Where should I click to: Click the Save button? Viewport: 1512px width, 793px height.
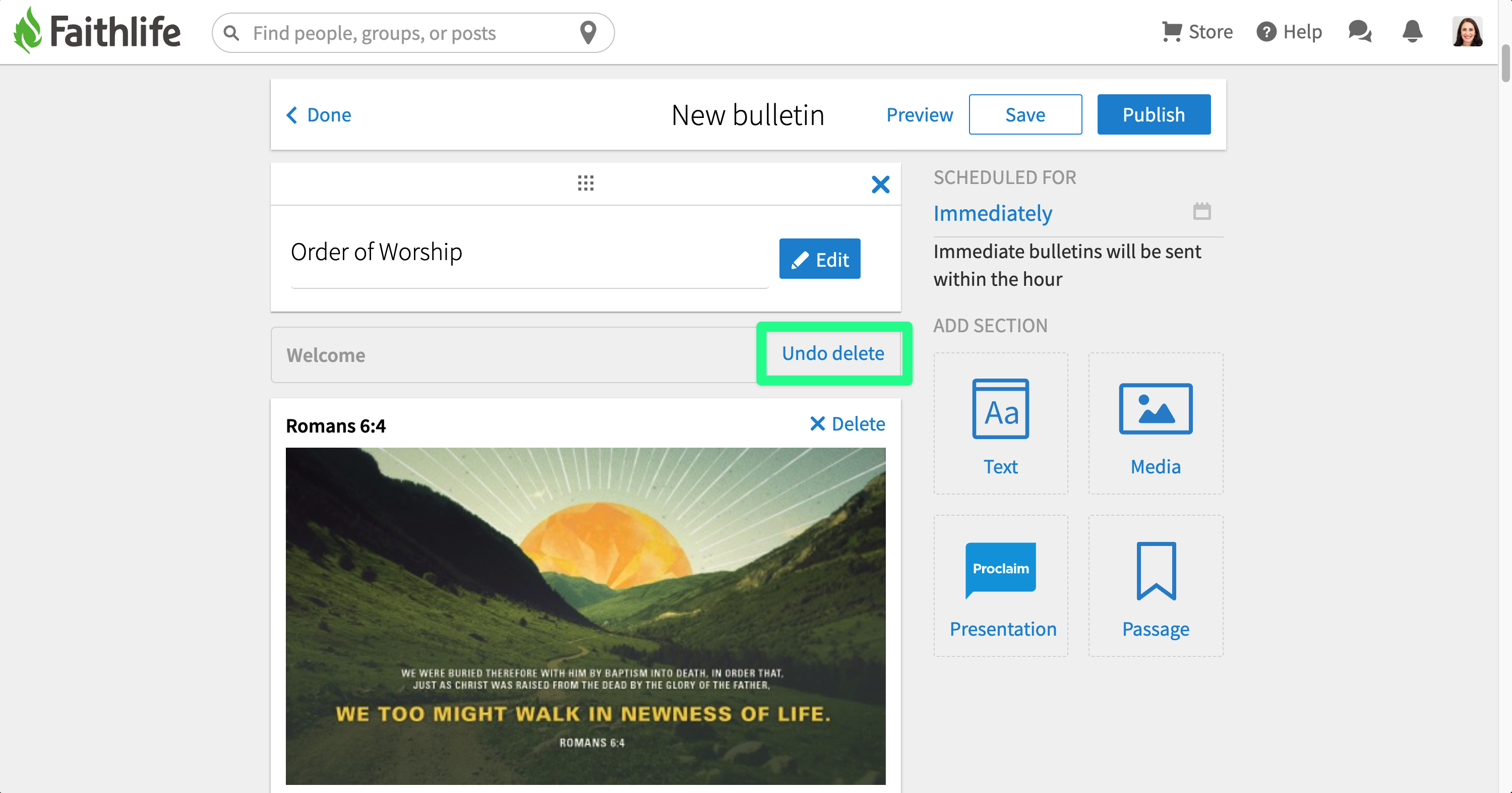(x=1025, y=114)
